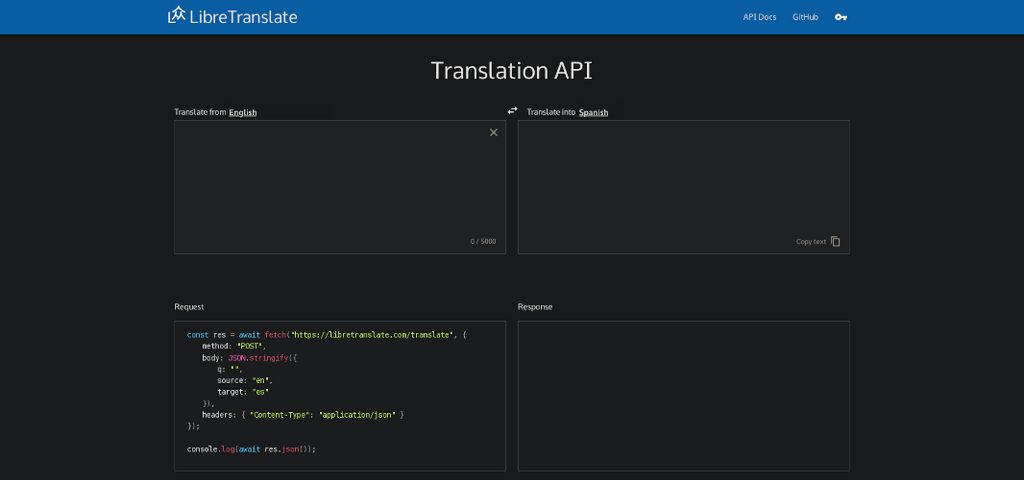Viewport: 1024px width, 480px height.
Task: Click the Response section label
Action: pyautogui.click(x=535, y=307)
